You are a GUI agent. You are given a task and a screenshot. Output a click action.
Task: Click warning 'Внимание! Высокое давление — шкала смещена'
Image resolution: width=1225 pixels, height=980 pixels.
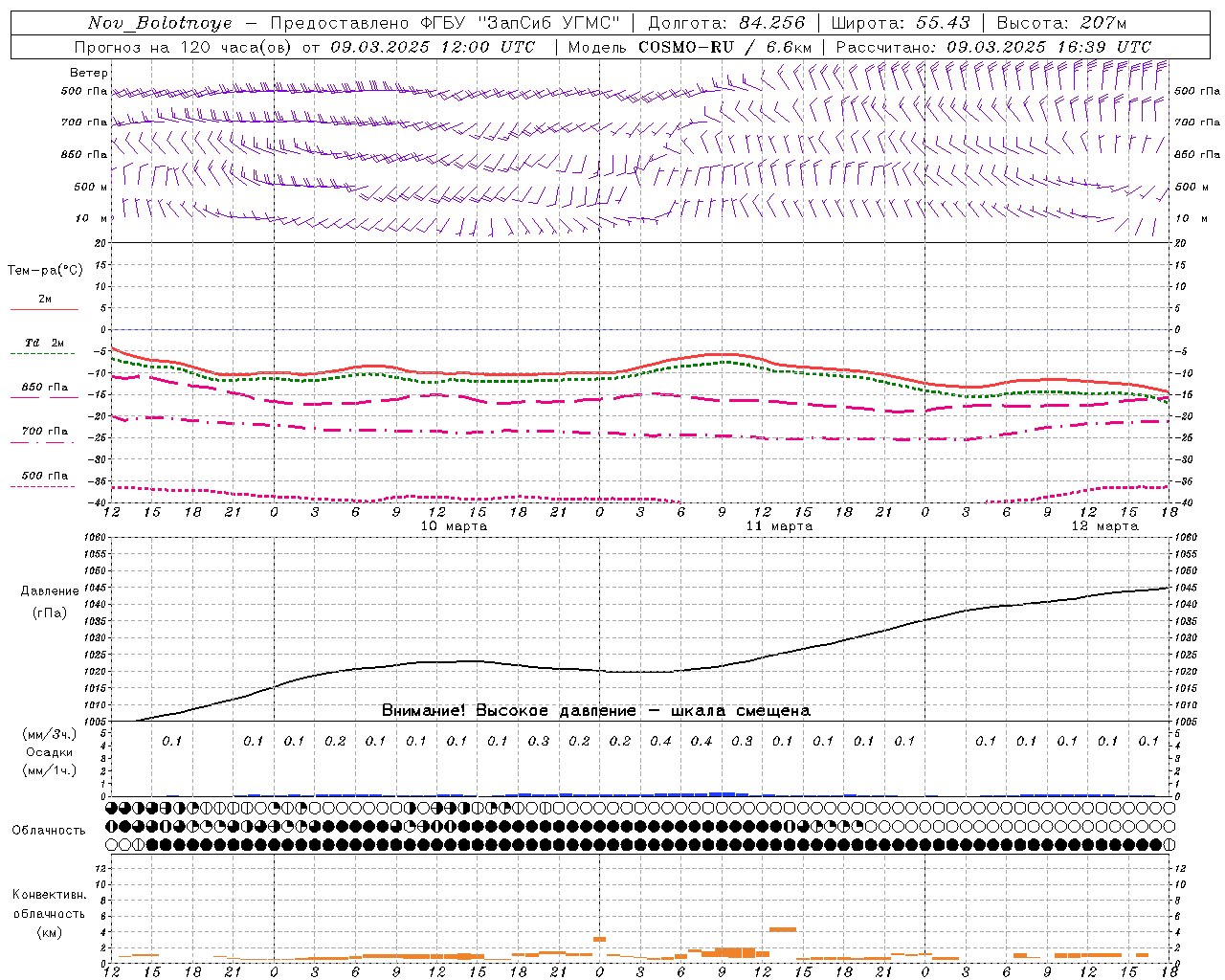point(596,711)
